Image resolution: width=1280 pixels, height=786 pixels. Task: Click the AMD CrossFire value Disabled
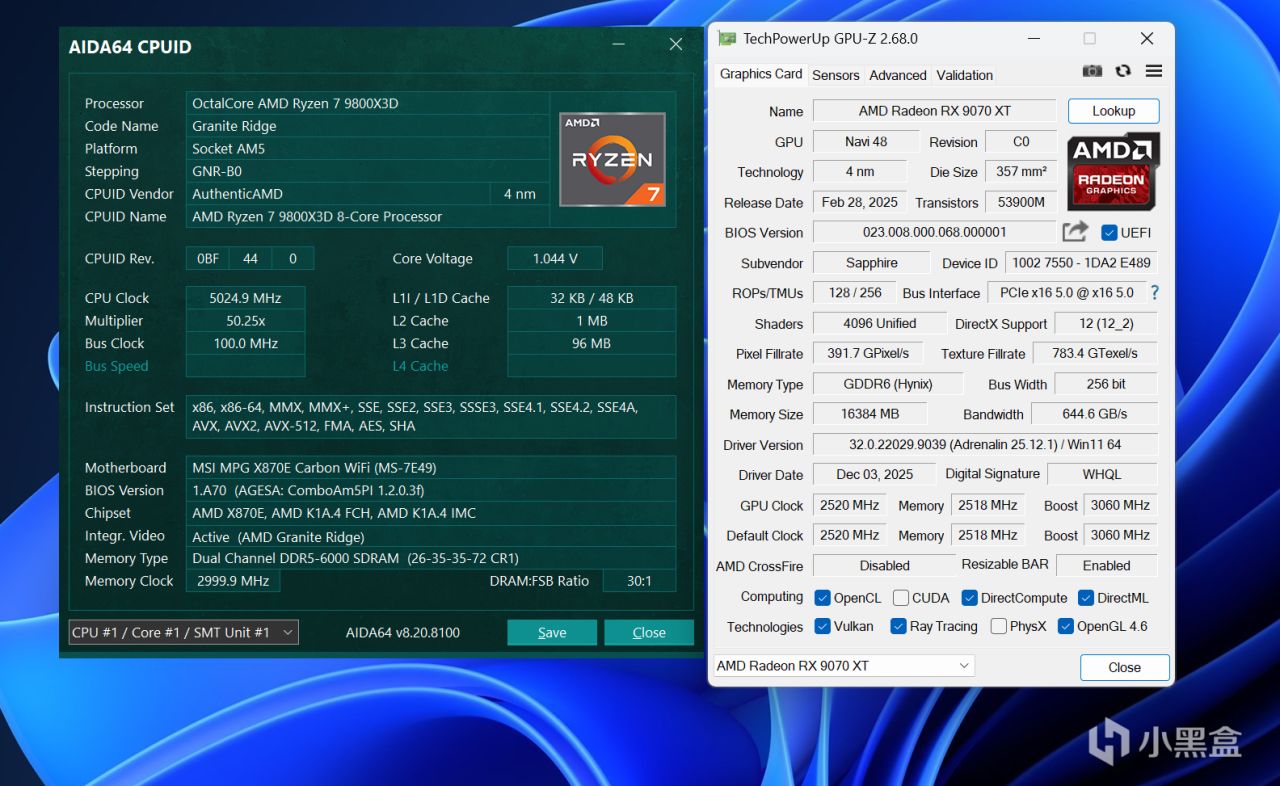884,566
